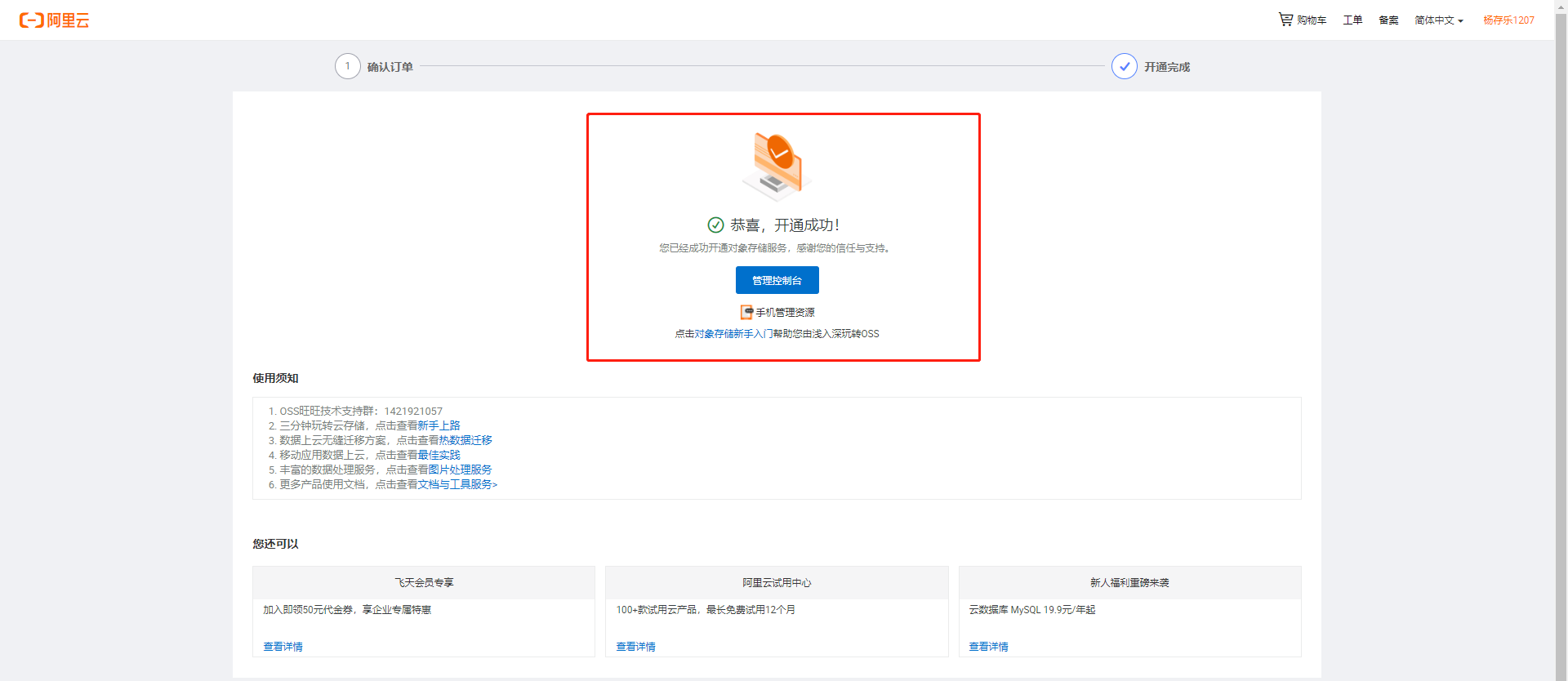This screenshot has height=681, width=1568.
Task: Open the 备案 menu item
Action: (x=1388, y=20)
